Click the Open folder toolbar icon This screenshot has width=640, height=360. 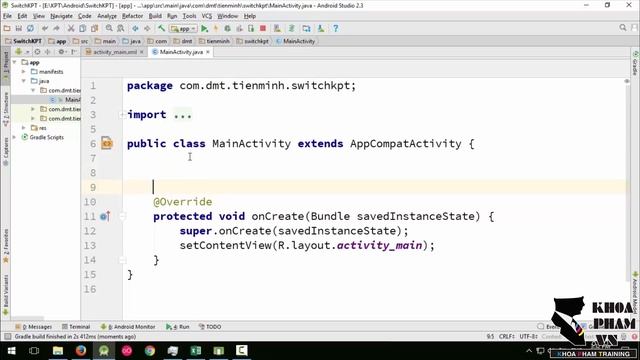tap(7, 29)
